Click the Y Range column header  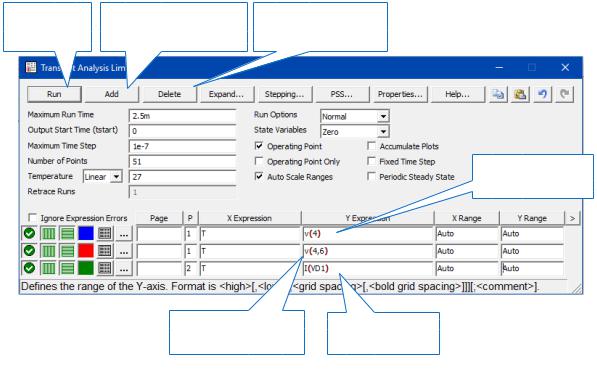point(532,218)
